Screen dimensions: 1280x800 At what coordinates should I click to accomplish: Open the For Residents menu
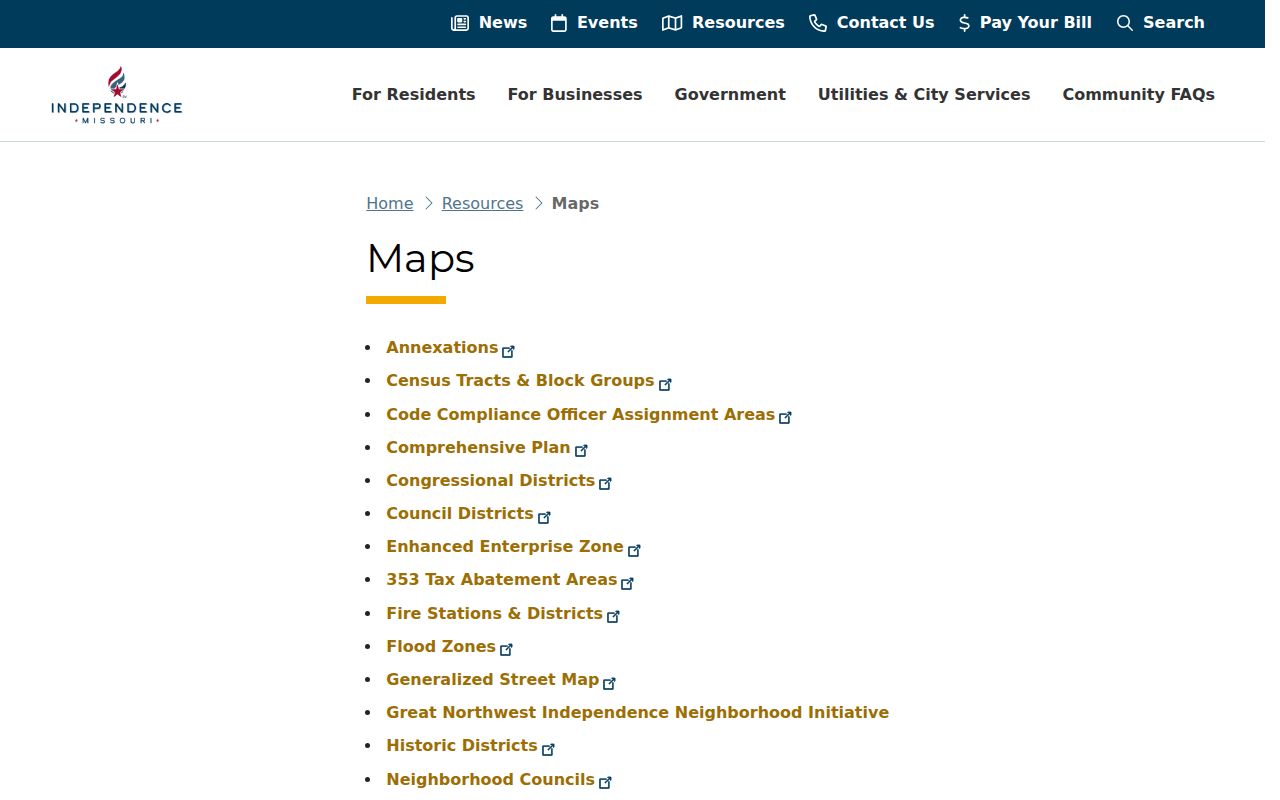(414, 94)
